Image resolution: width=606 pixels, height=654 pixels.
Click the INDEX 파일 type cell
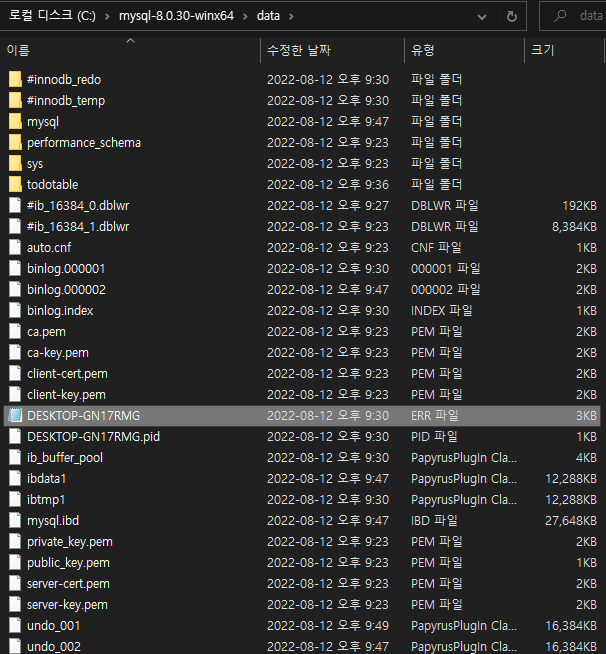click(x=441, y=310)
